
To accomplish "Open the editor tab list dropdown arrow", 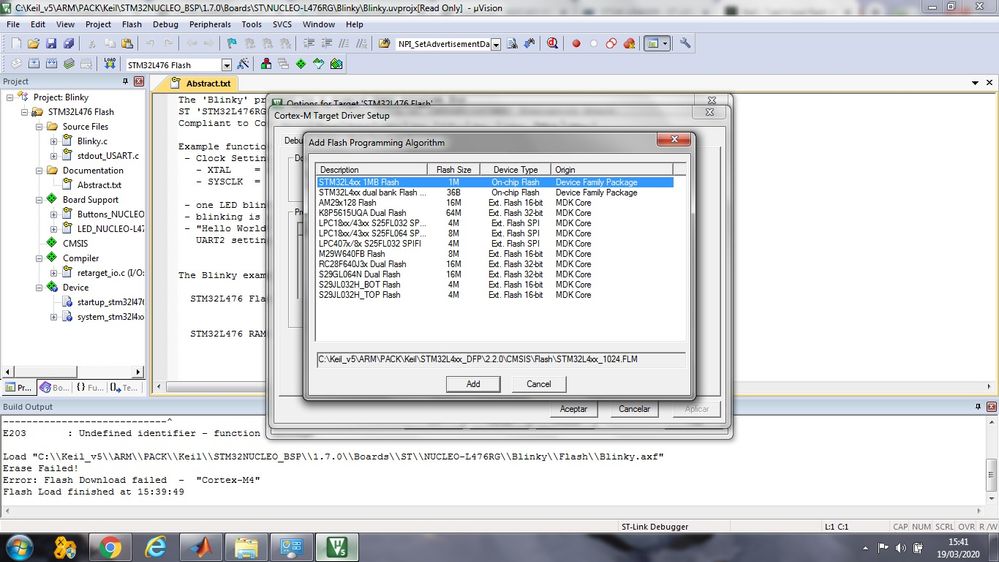I will [975, 83].
